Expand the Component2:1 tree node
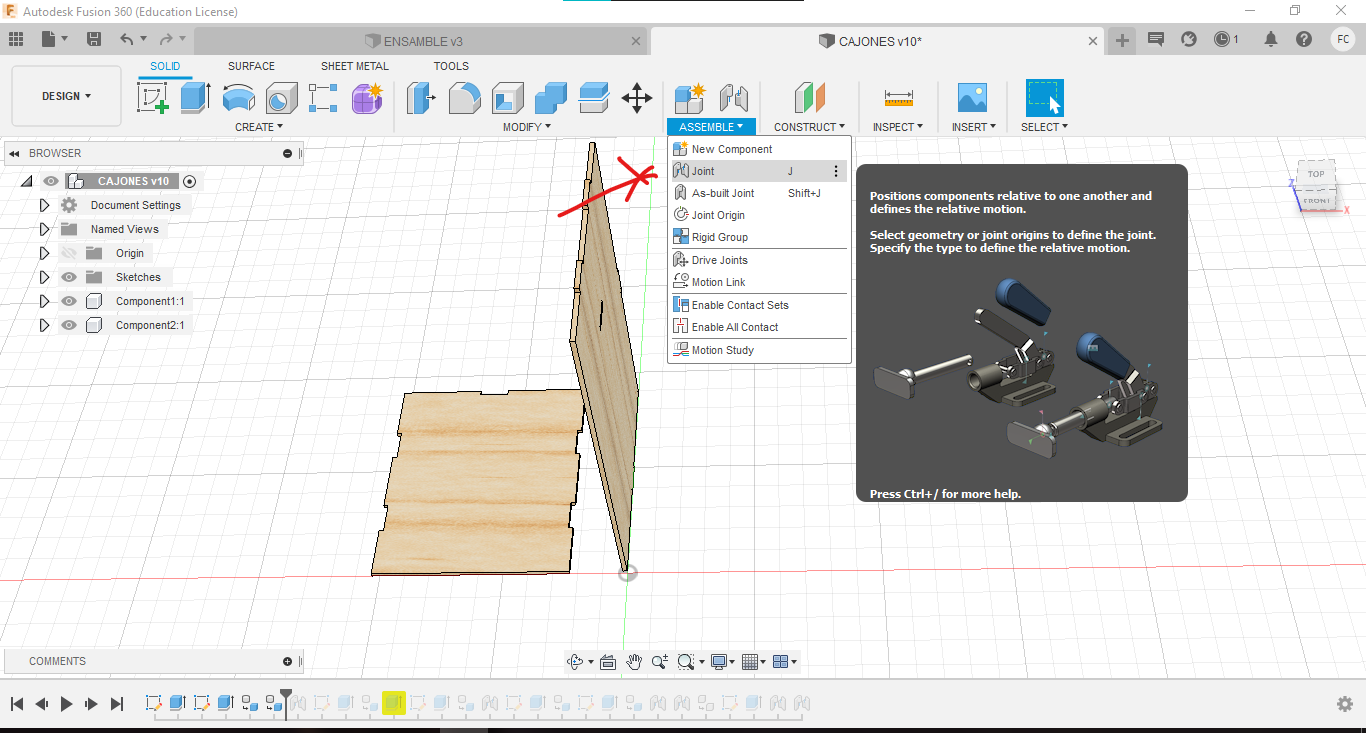This screenshot has width=1366, height=733. [x=44, y=325]
